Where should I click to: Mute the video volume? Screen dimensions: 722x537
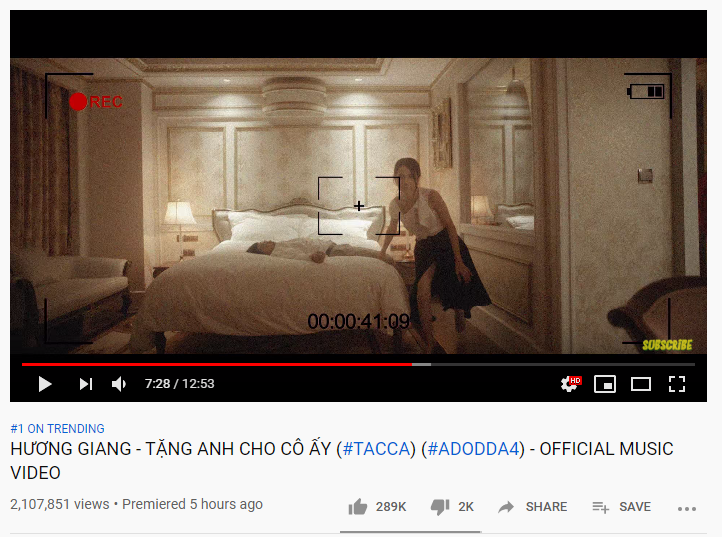(119, 384)
